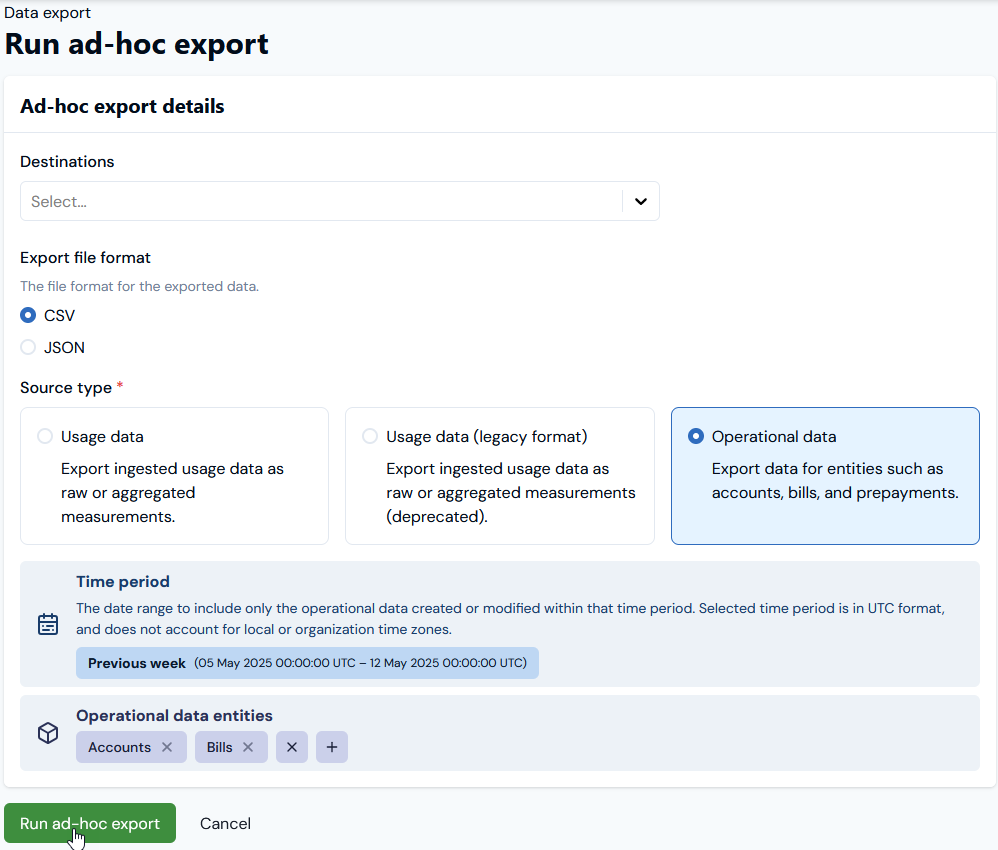
Task: Click the Destinations Select input field
Action: click(321, 201)
